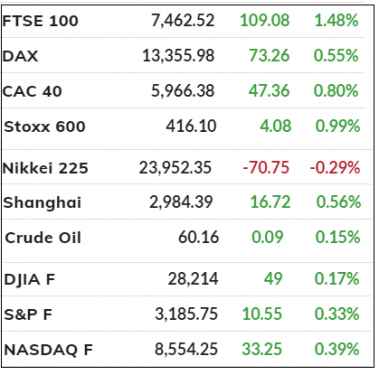
Task: Select the Stoxx 600 percent 0.99%
Action: (x=338, y=126)
